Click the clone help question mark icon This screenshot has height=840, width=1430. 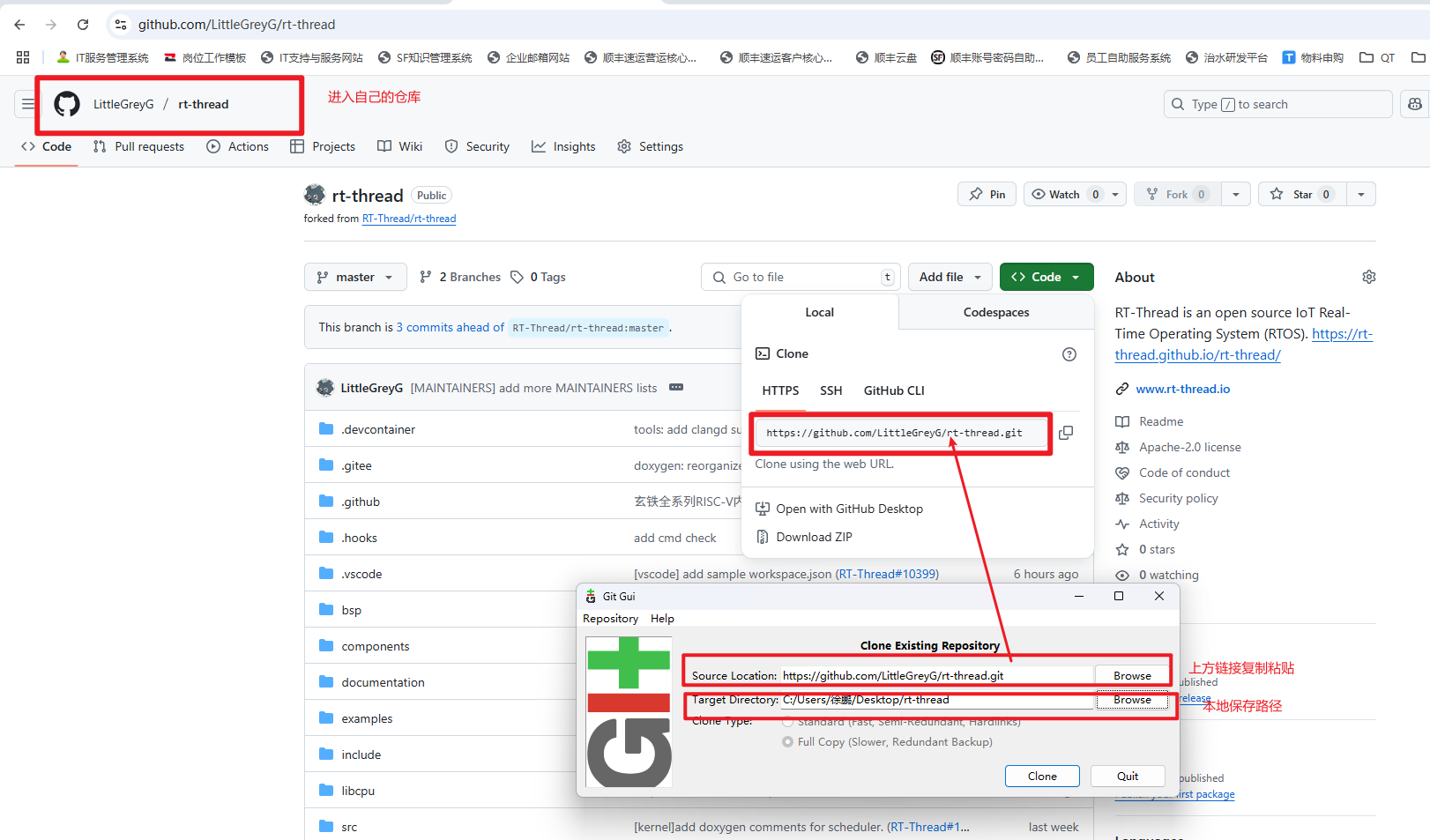[1069, 354]
